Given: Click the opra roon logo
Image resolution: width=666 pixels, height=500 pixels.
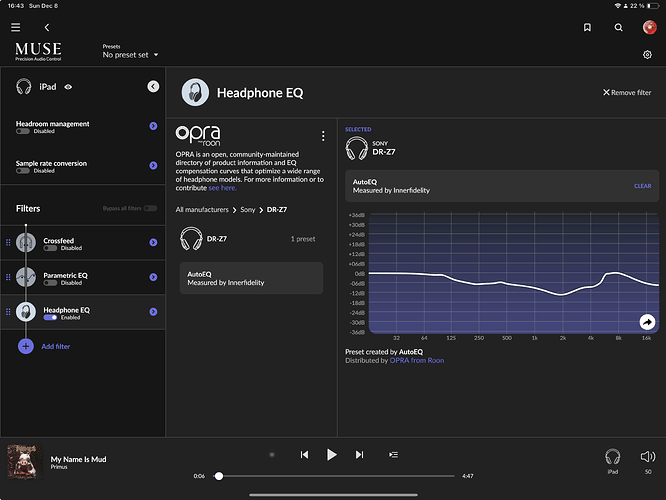Looking at the screenshot, I should coord(198,136).
